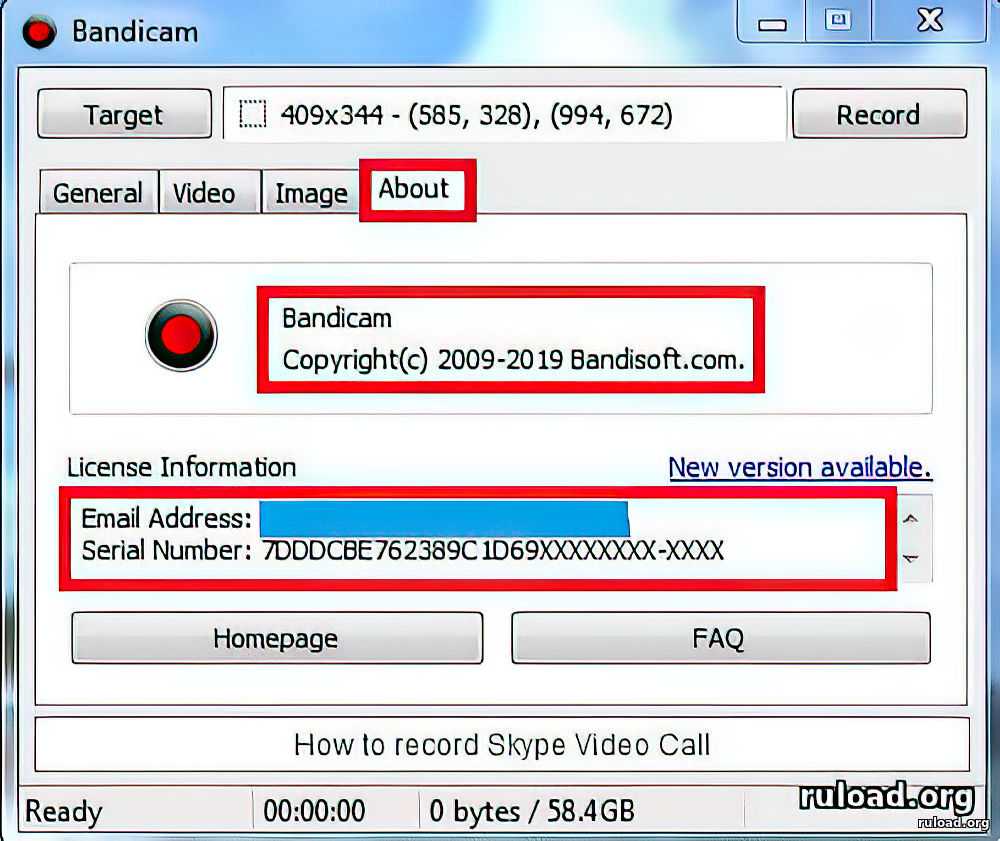Switch to the General tab
This screenshot has width=1000, height=841.
pyautogui.click(x=98, y=193)
